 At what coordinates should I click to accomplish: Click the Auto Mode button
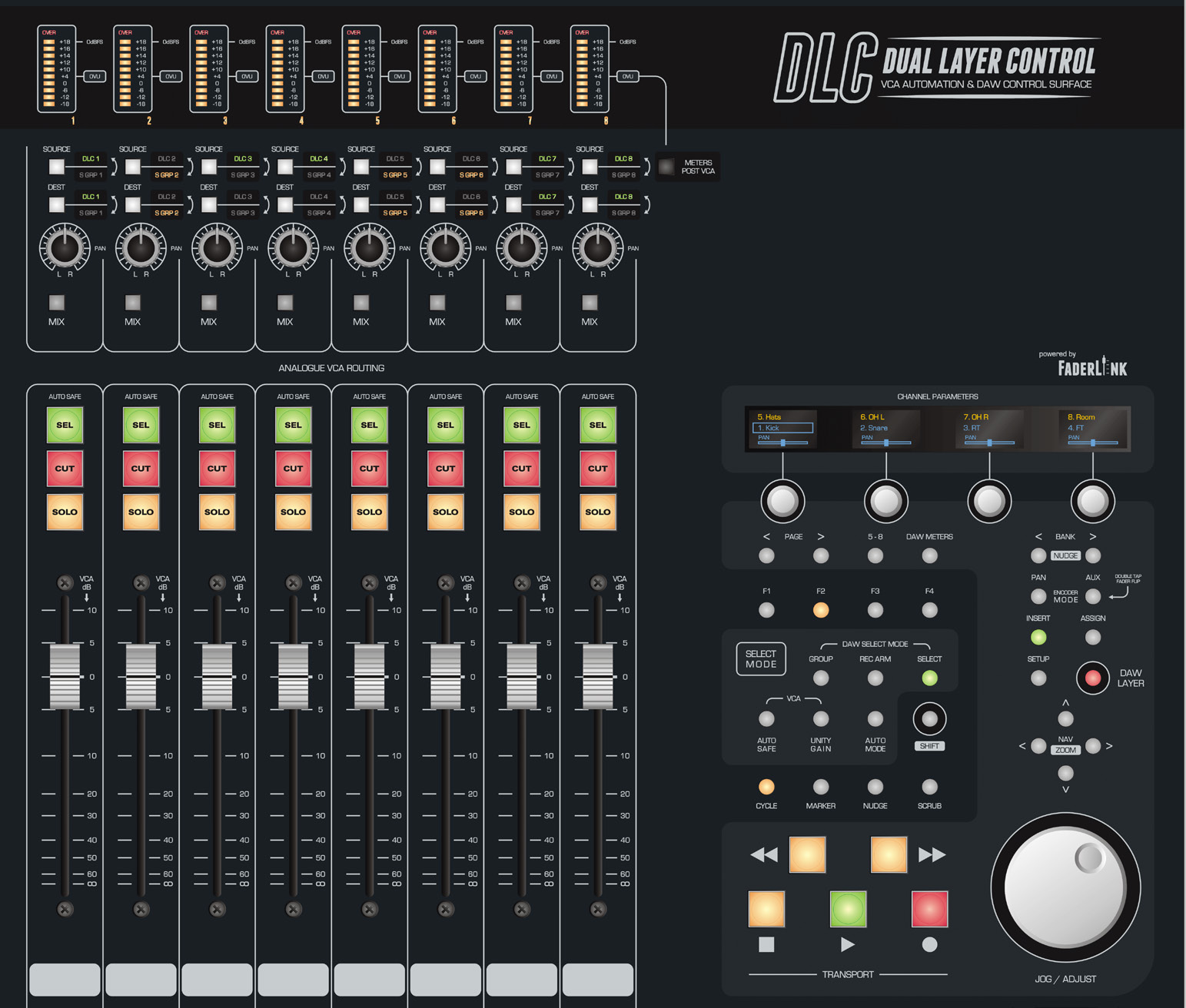[x=875, y=718]
